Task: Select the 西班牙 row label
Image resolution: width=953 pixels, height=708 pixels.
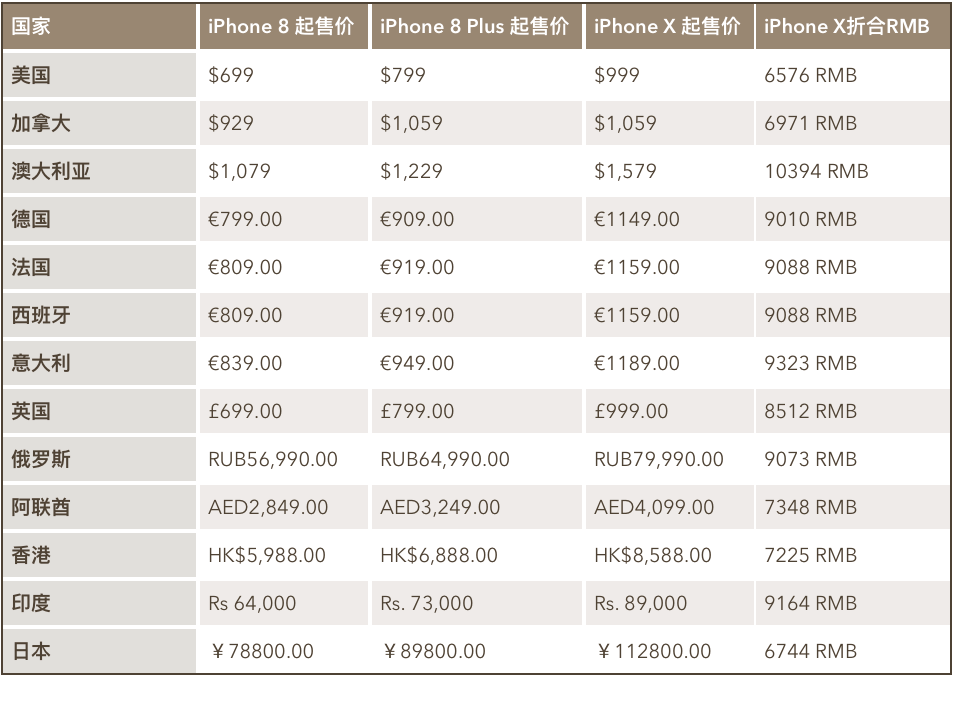Action: tap(41, 315)
